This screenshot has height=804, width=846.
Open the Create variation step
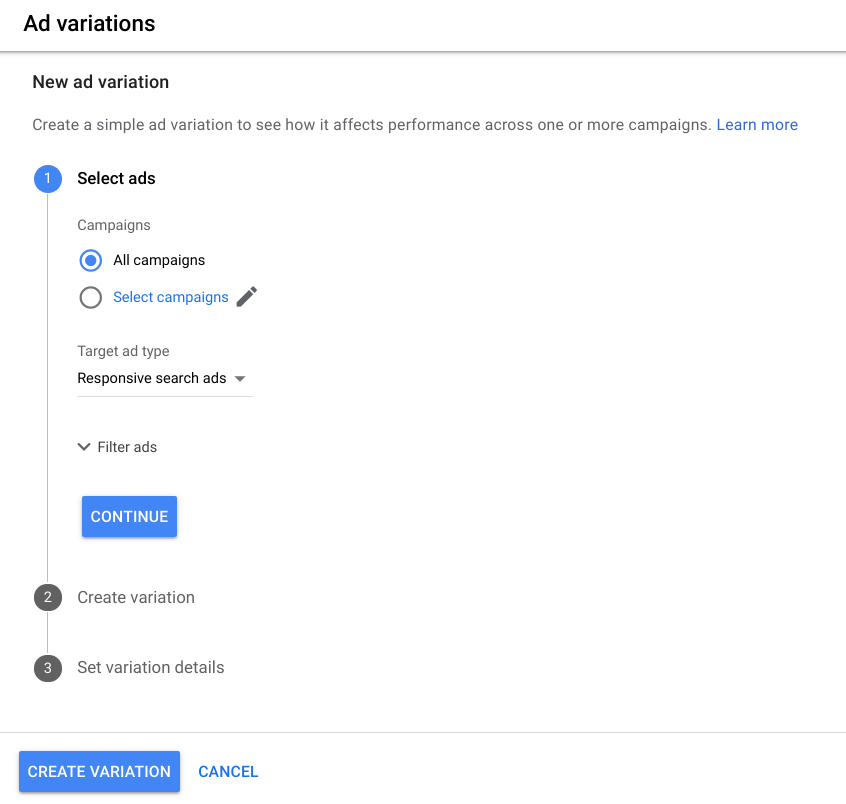coord(136,598)
